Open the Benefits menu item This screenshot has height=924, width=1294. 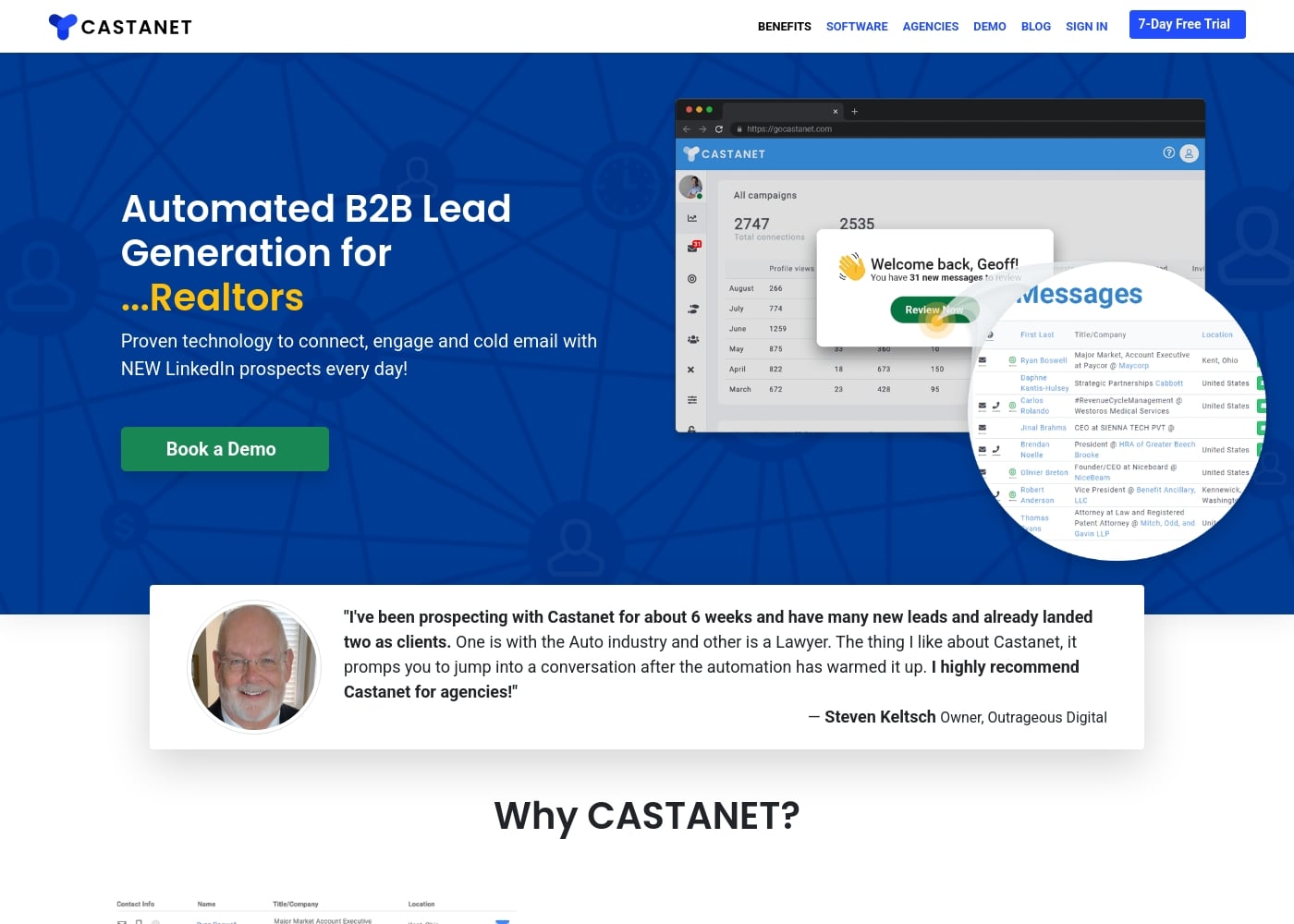pos(784,27)
